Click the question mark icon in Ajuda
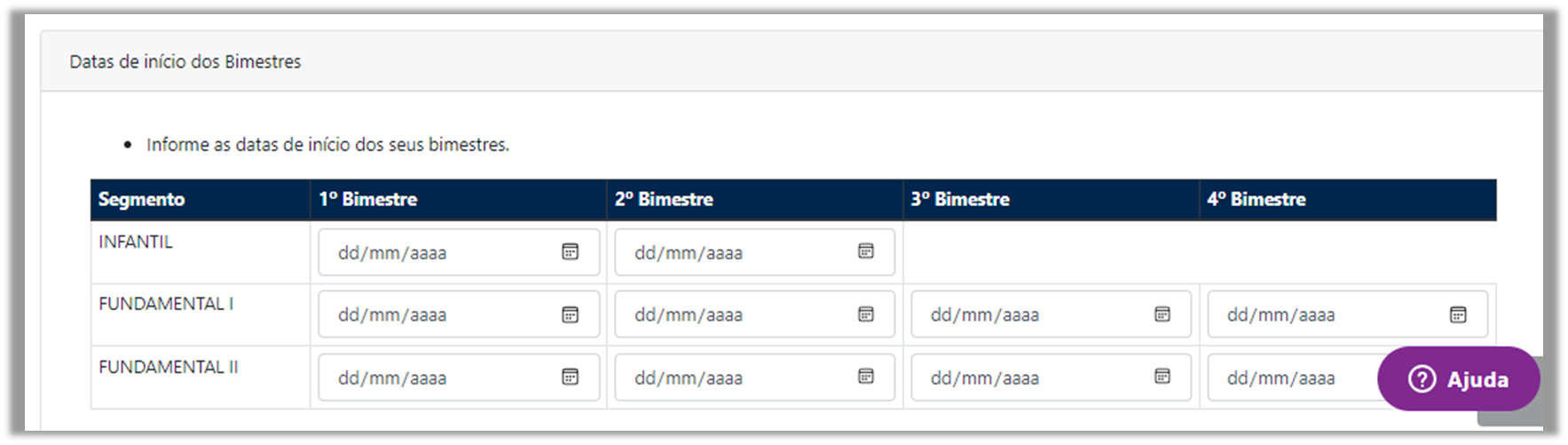1568x445 pixels. tap(1422, 379)
